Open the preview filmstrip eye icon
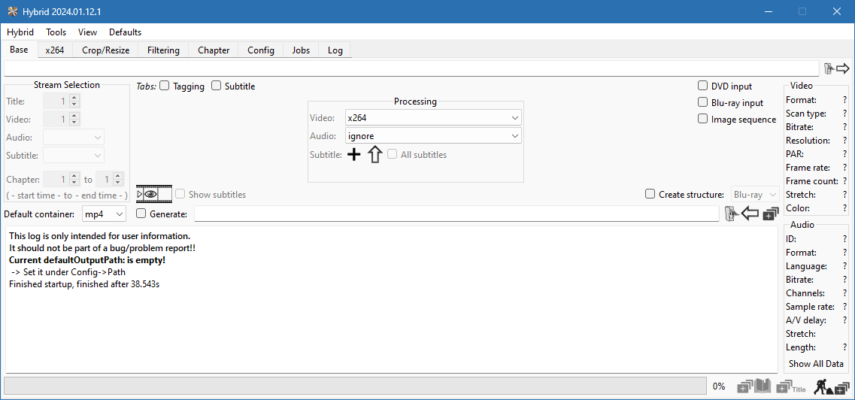This screenshot has width=855, height=400. coord(153,194)
